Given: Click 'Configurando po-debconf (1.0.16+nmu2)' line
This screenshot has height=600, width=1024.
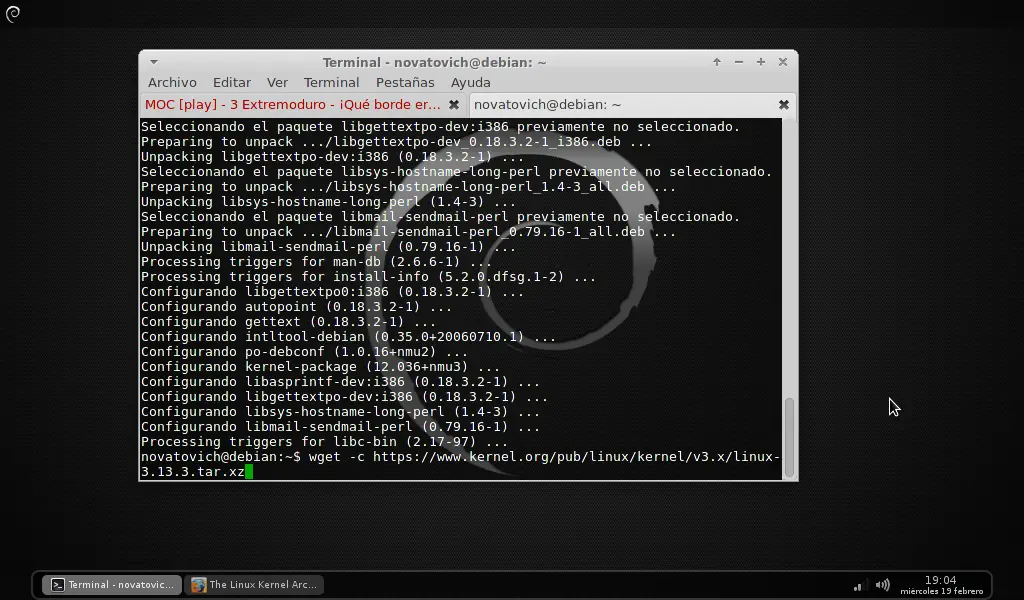Looking at the screenshot, I should (x=304, y=352).
